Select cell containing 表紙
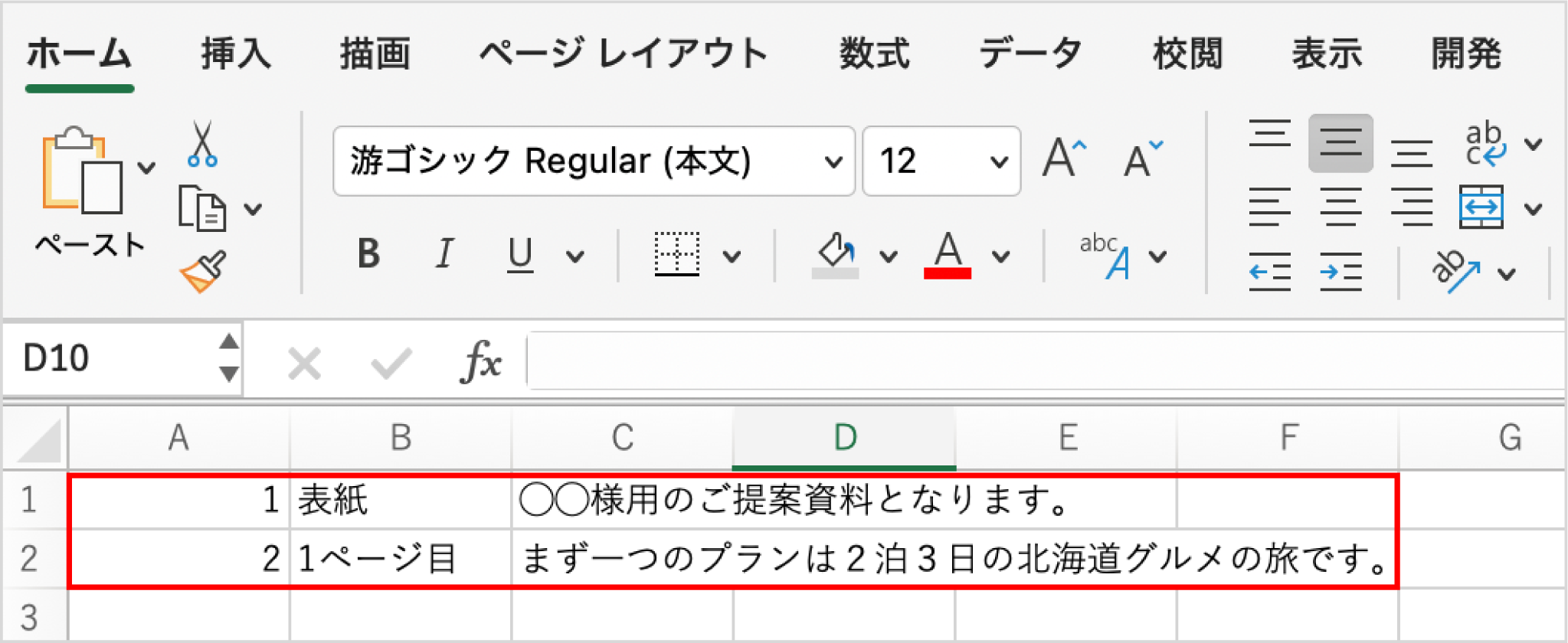 tap(401, 500)
